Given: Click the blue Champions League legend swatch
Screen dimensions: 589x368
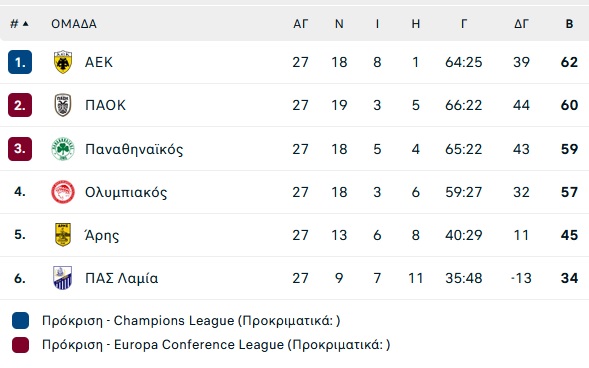Looking at the screenshot, I should (20, 321).
